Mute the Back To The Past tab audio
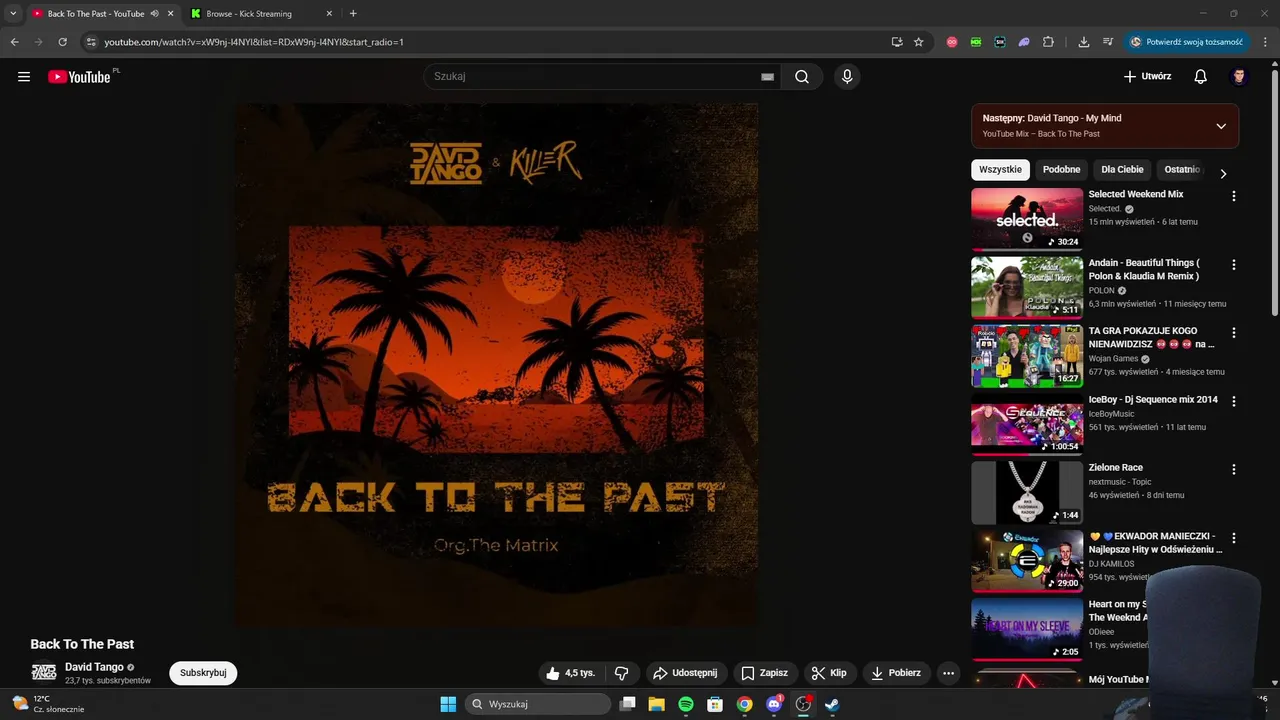 pos(155,14)
